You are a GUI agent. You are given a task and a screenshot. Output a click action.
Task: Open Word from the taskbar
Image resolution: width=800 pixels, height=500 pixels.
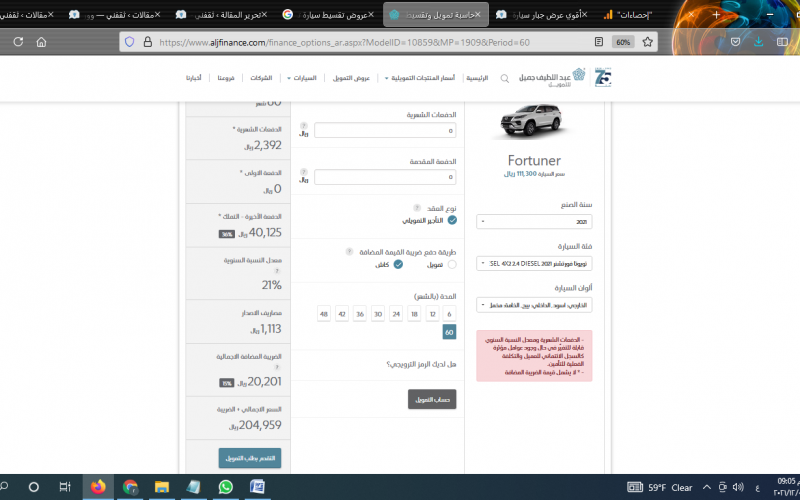(x=257, y=487)
